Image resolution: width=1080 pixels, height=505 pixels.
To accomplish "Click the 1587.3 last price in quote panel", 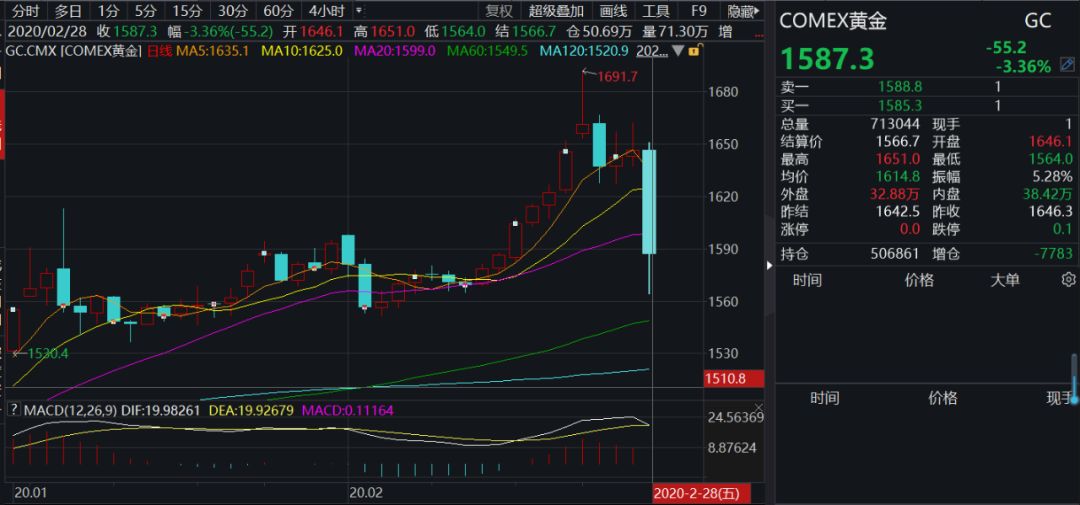I will click(x=827, y=60).
